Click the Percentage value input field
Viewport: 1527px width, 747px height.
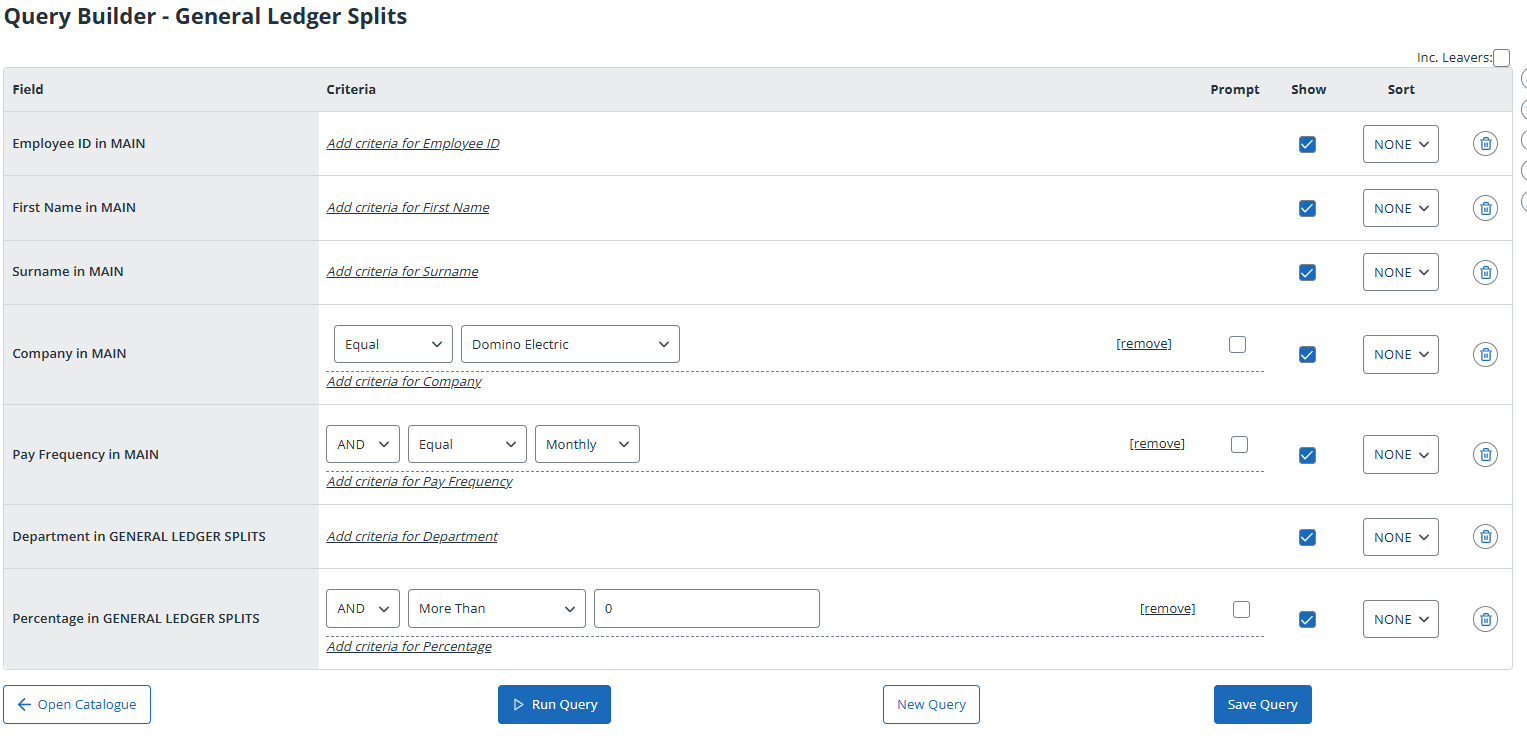(x=707, y=608)
